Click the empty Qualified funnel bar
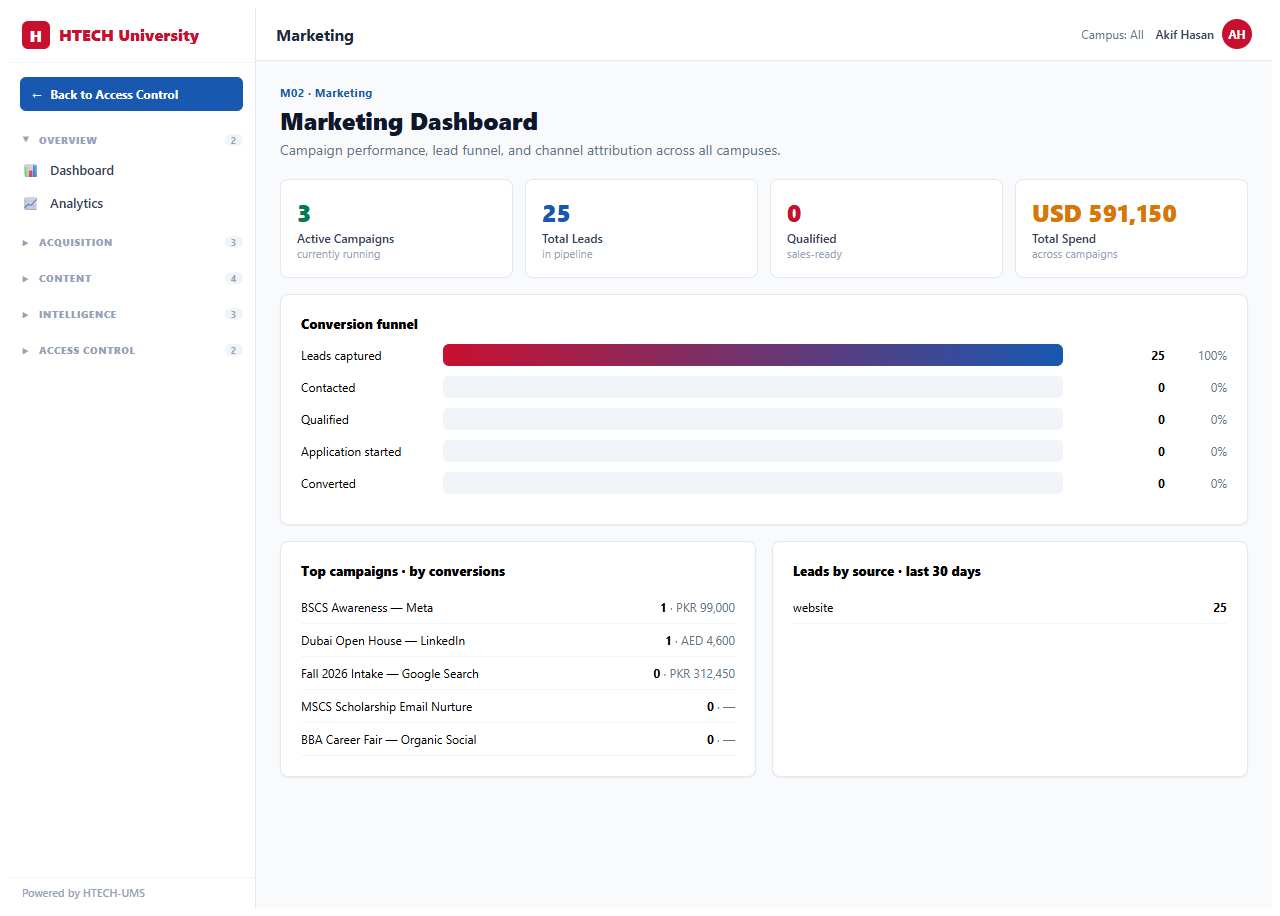The height and width of the screenshot is (916, 1280). (x=752, y=420)
